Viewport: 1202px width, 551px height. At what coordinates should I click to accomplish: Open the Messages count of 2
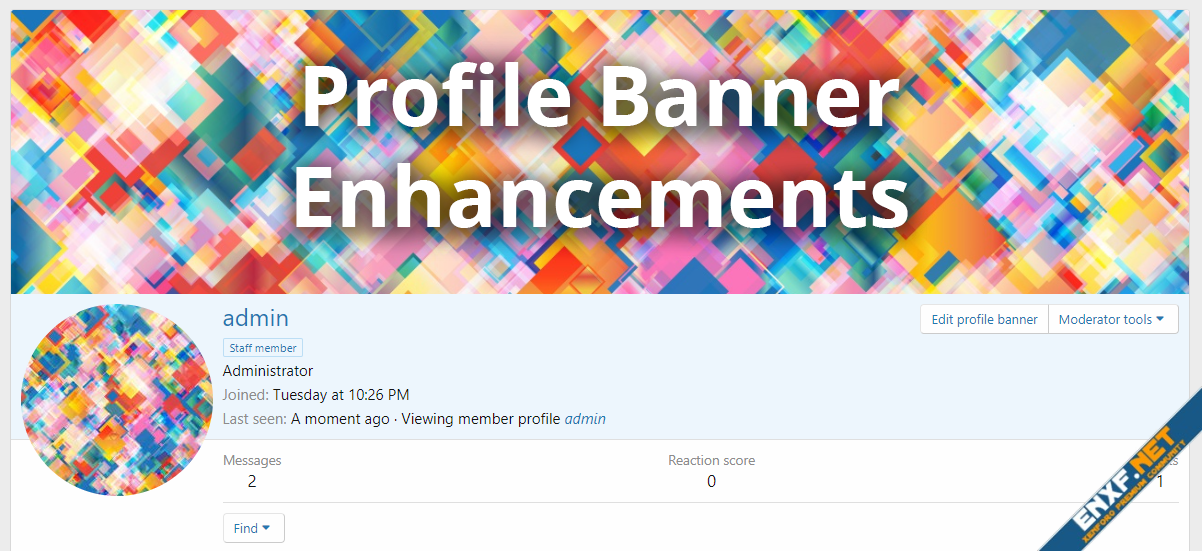coord(252,481)
